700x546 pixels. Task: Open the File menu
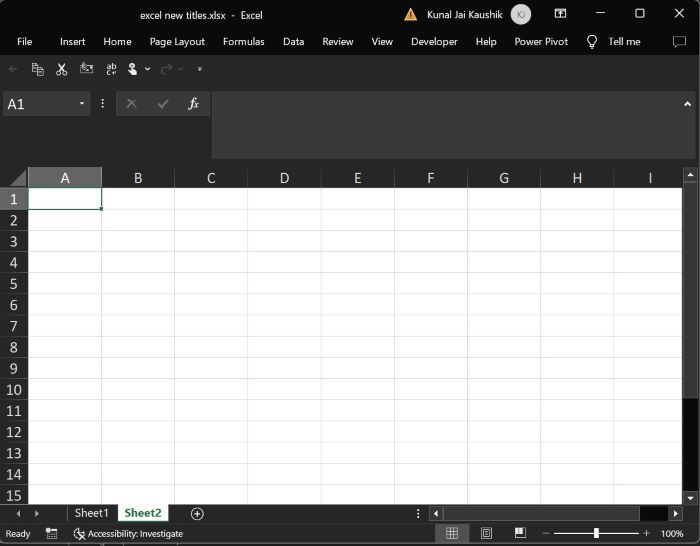click(25, 42)
